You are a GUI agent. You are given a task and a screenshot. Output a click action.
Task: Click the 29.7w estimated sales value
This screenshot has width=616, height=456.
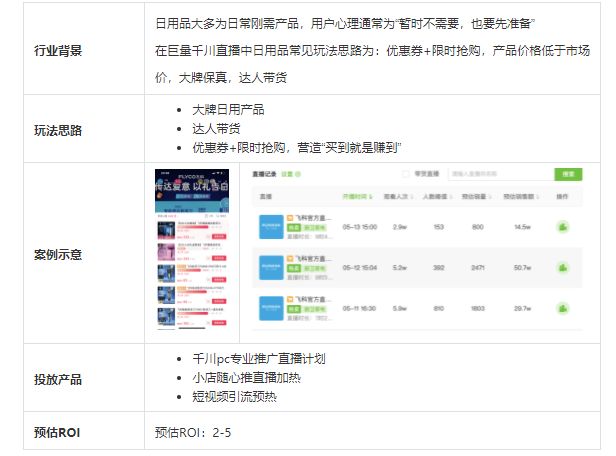[x=522, y=309]
